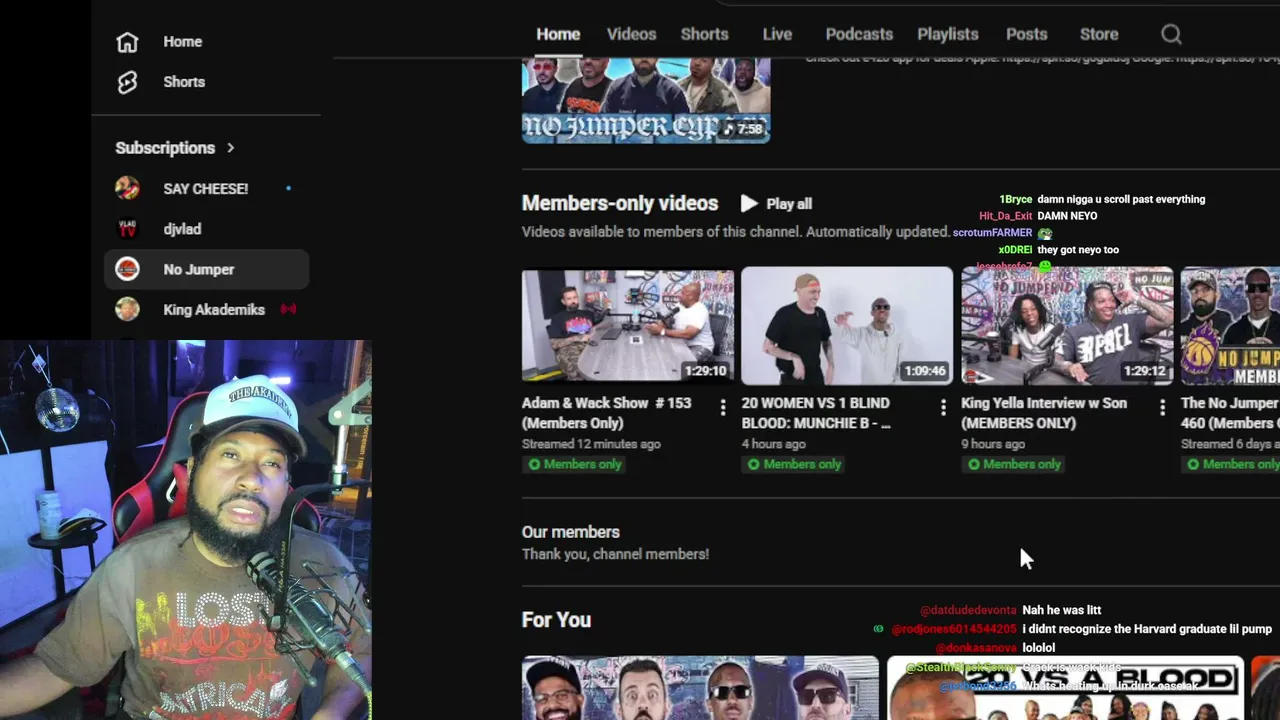Click the Home label in sidebar
This screenshot has height=720, width=1280.
pyautogui.click(x=183, y=42)
